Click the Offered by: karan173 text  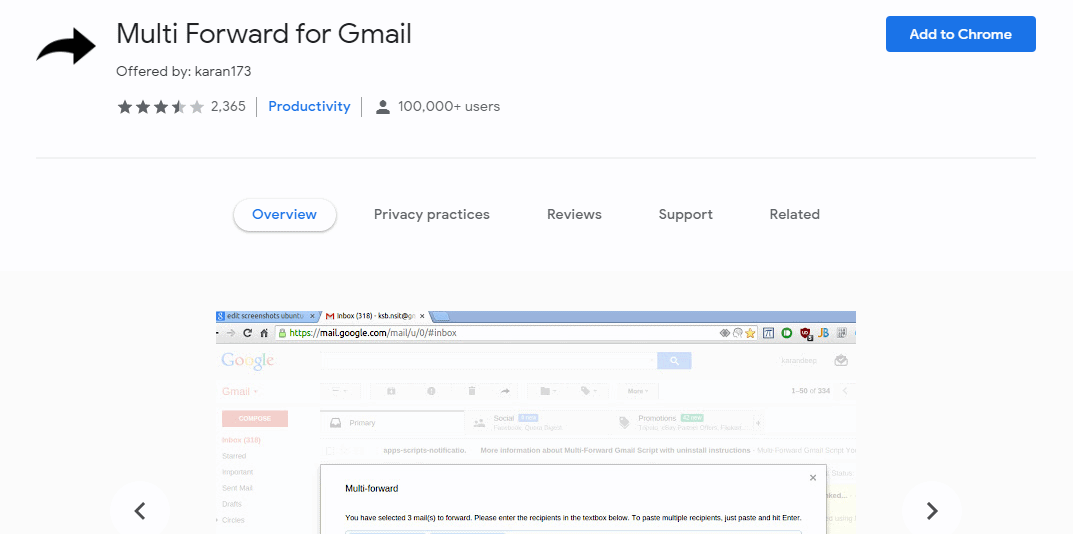[x=183, y=71]
